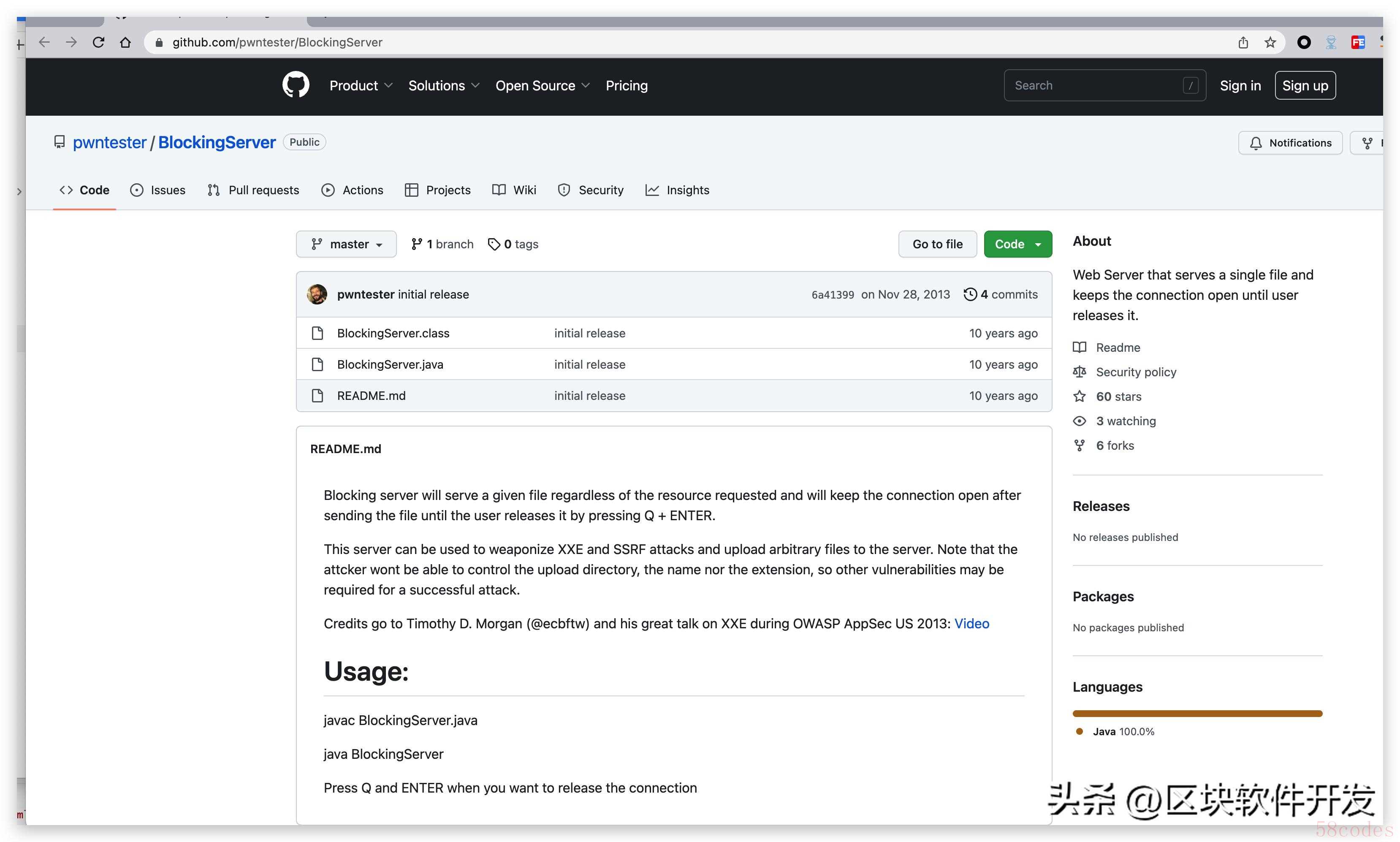Click the file icon next to BlockingServer.java
The height and width of the screenshot is (842, 1400).
coord(317,364)
